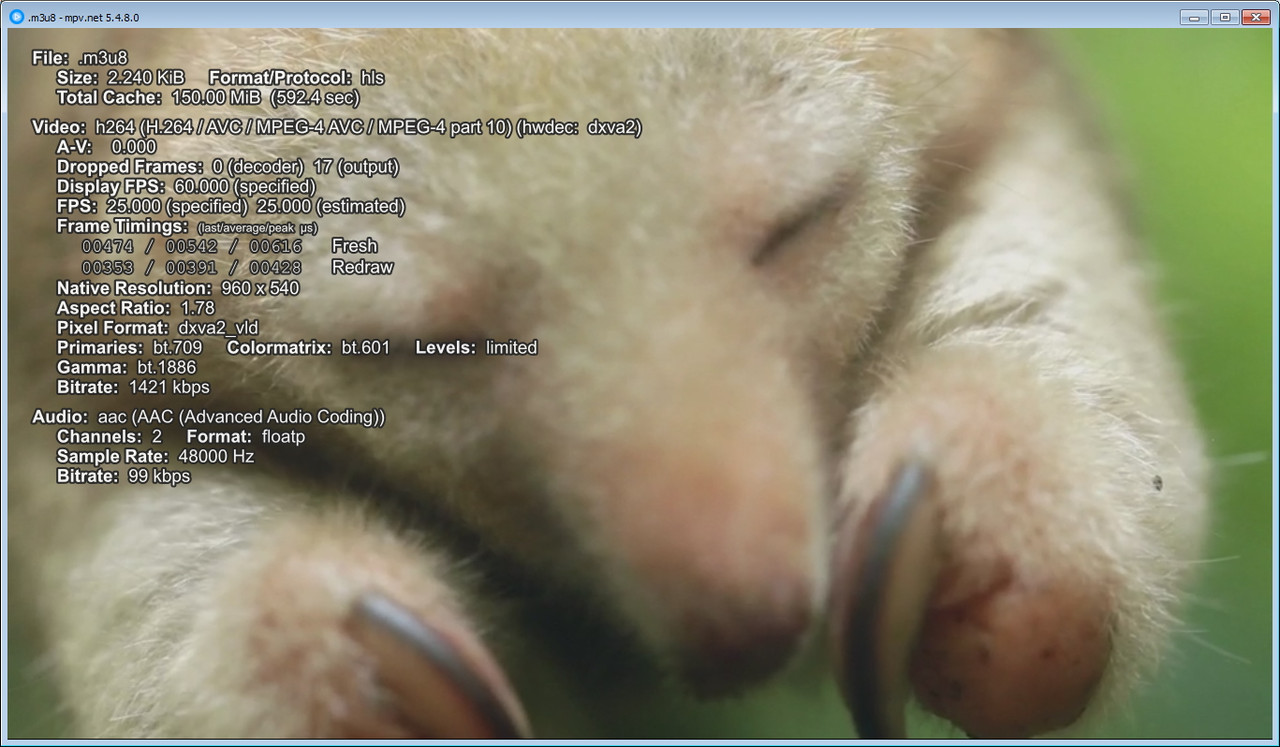The width and height of the screenshot is (1280, 747).
Task: Click the 'Video: h264' codec line
Action: tap(337, 128)
